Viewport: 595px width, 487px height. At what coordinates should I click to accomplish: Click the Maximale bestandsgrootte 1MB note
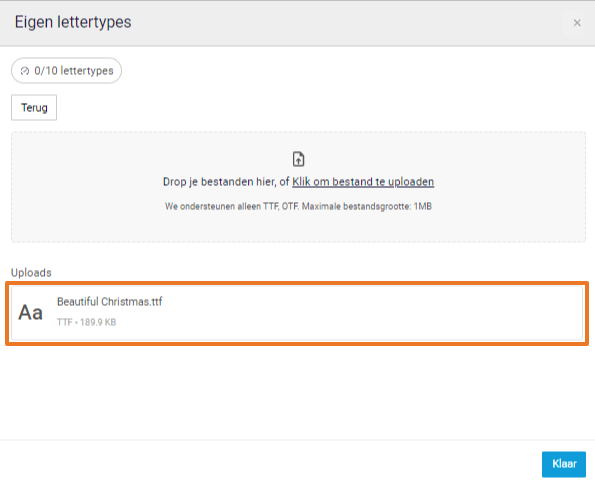(367, 206)
